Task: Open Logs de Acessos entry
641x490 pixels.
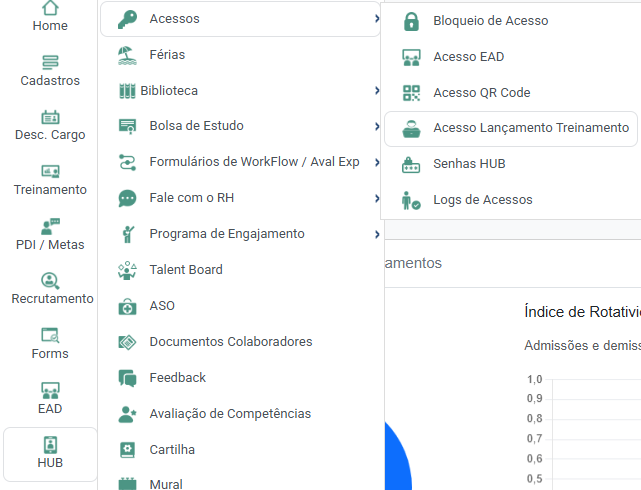Action: tap(482, 200)
